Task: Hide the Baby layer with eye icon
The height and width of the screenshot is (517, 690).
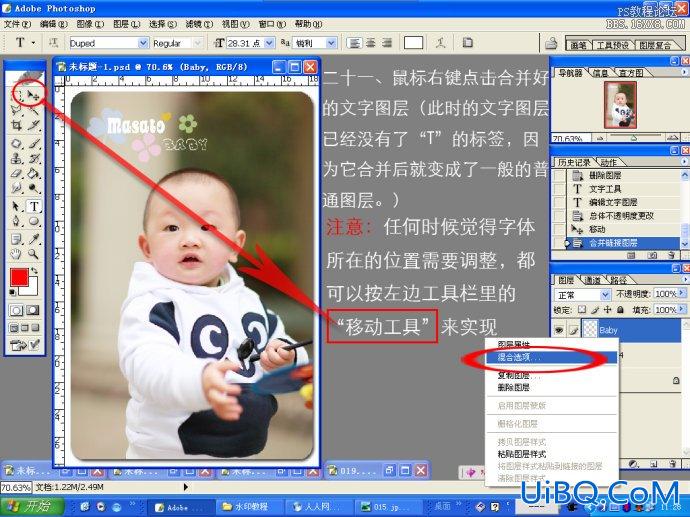Action: pos(559,330)
